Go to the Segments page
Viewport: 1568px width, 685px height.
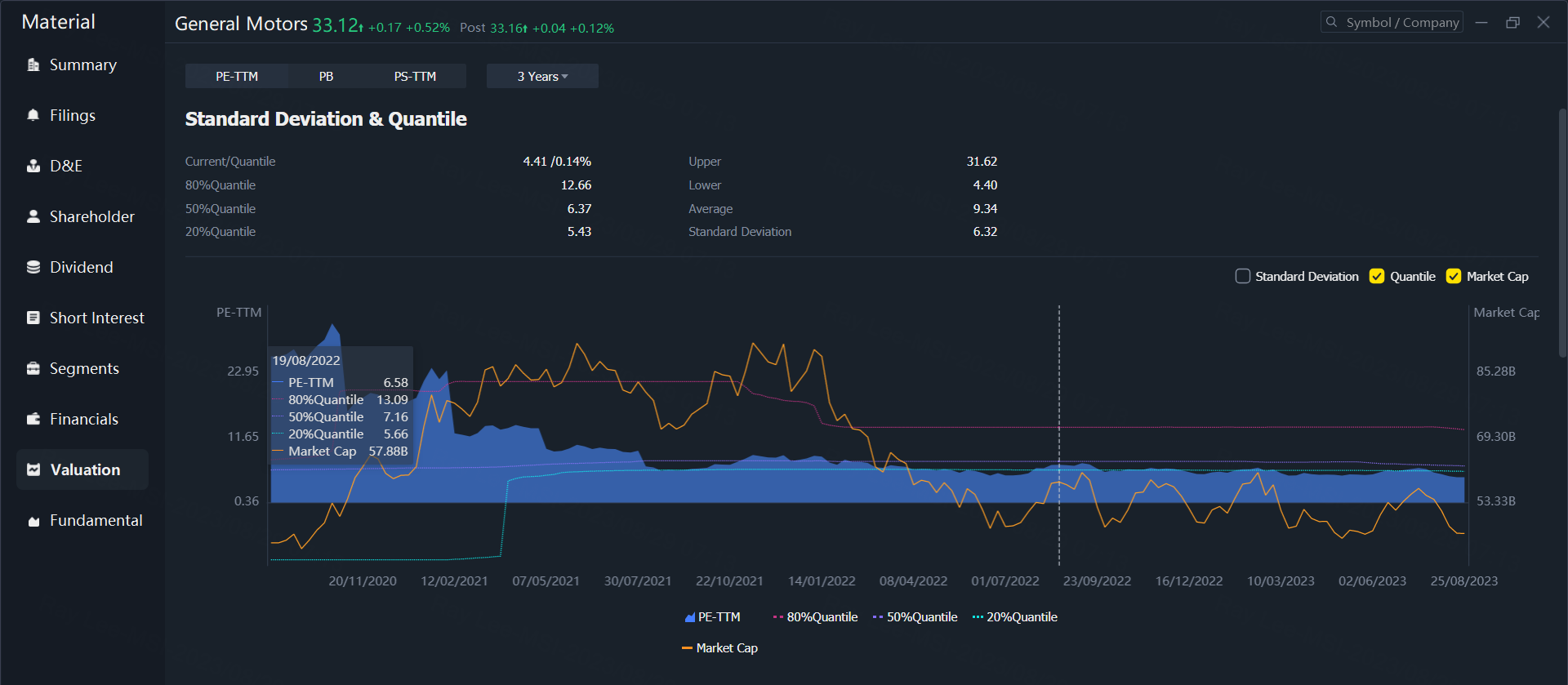(x=82, y=368)
